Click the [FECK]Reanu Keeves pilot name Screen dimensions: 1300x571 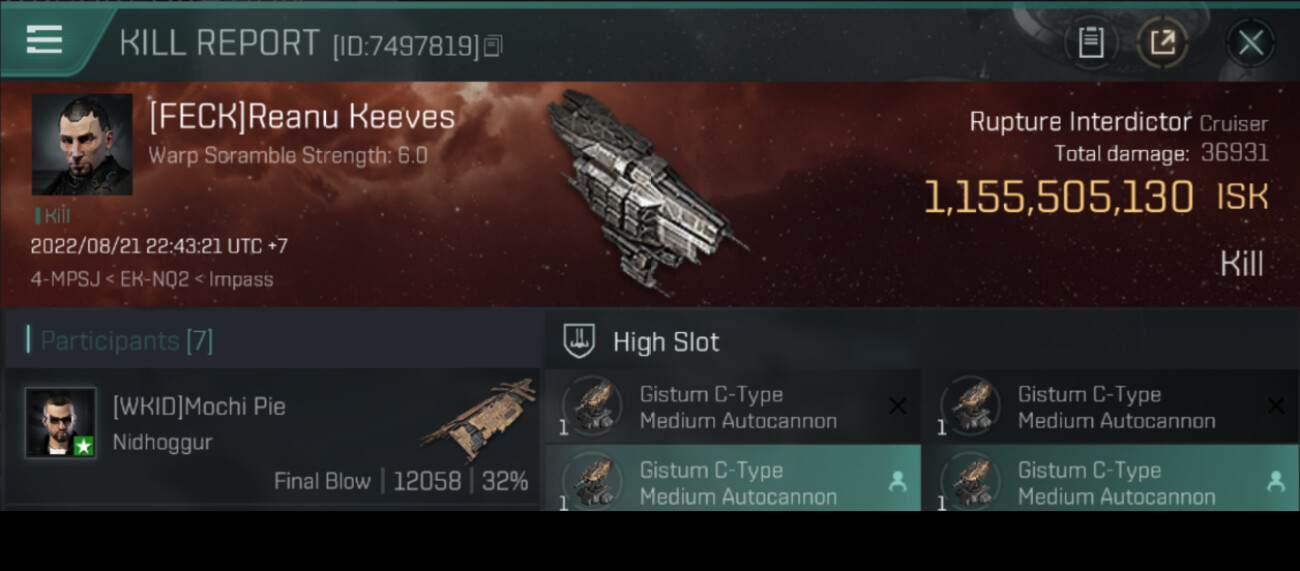[302, 117]
